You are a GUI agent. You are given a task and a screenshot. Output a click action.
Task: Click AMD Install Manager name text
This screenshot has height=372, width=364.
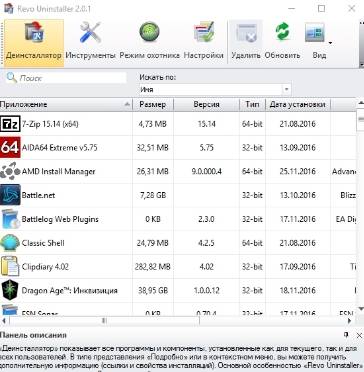pyautogui.click(x=58, y=172)
